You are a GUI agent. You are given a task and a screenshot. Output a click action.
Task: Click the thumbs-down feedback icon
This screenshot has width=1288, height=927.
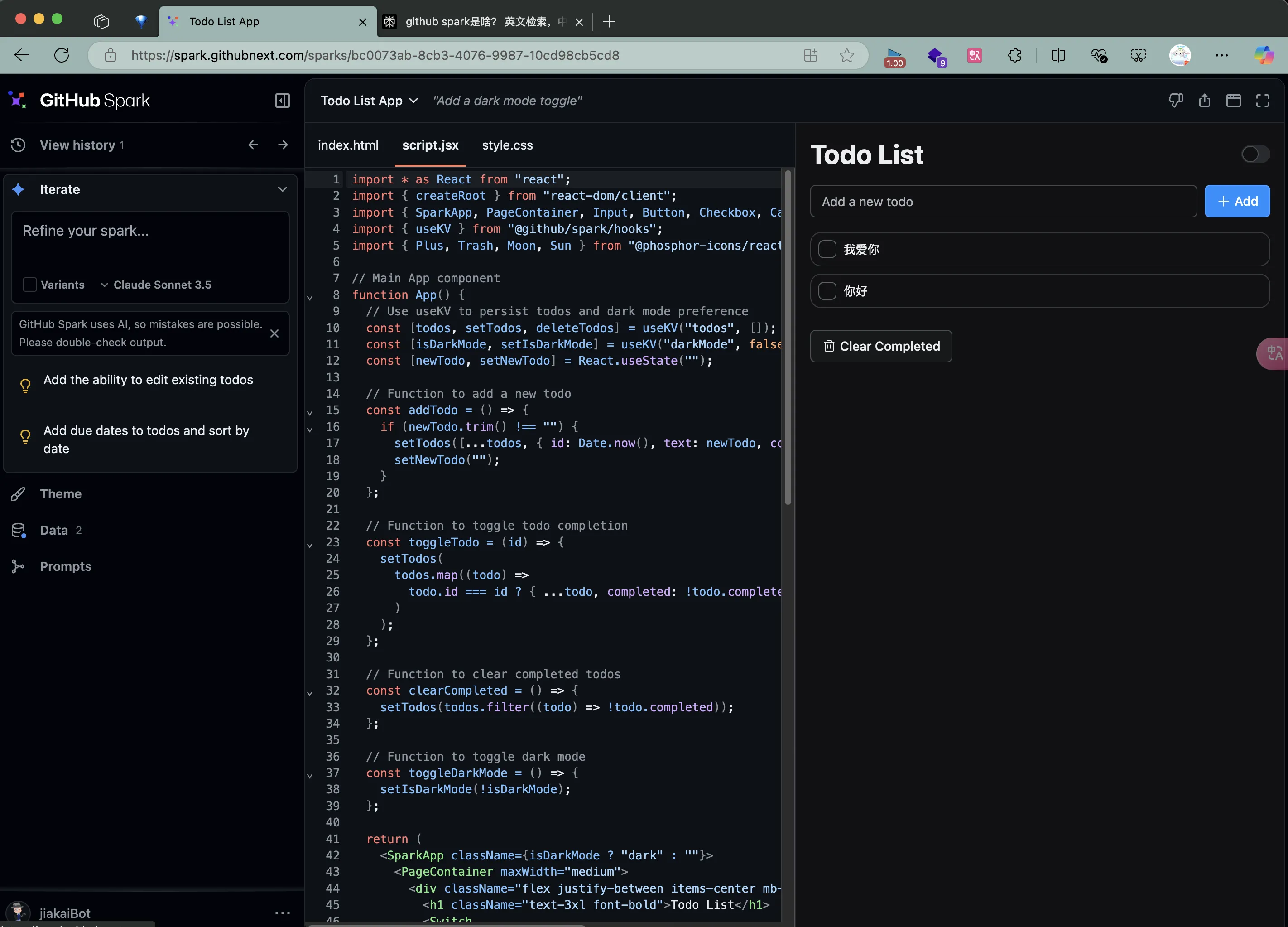(1176, 101)
